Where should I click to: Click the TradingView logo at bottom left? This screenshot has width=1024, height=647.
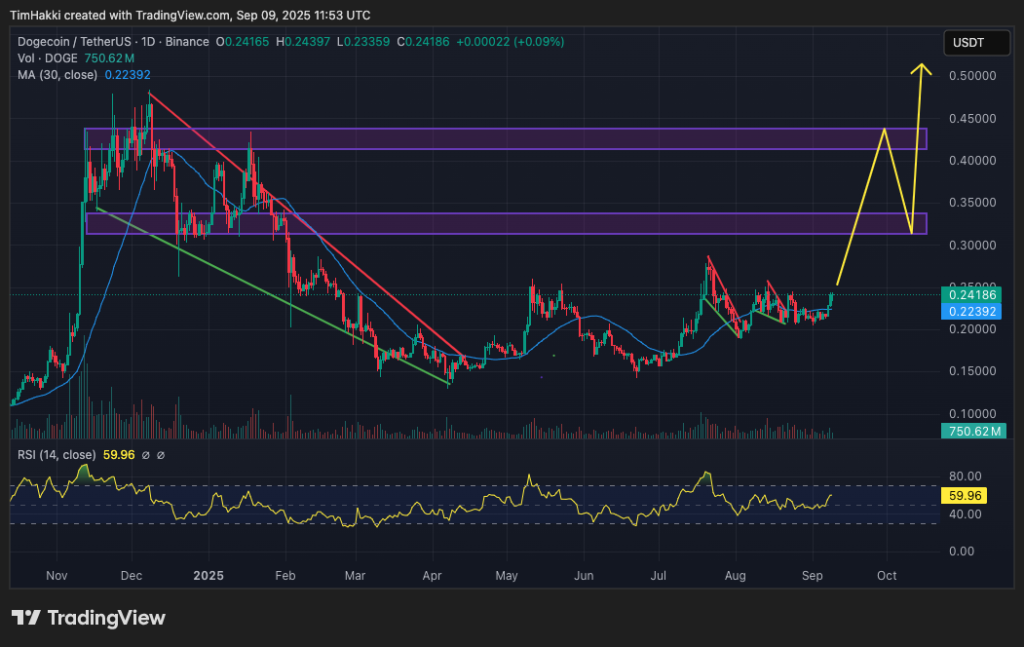pyautogui.click(x=88, y=619)
